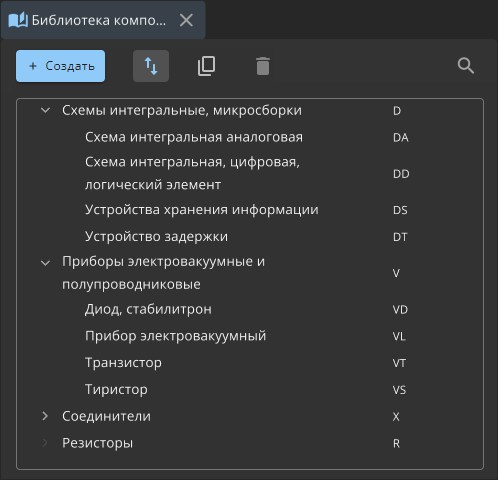498x480 pixels.
Task: Select the Тиристор item
Action: pos(116,389)
